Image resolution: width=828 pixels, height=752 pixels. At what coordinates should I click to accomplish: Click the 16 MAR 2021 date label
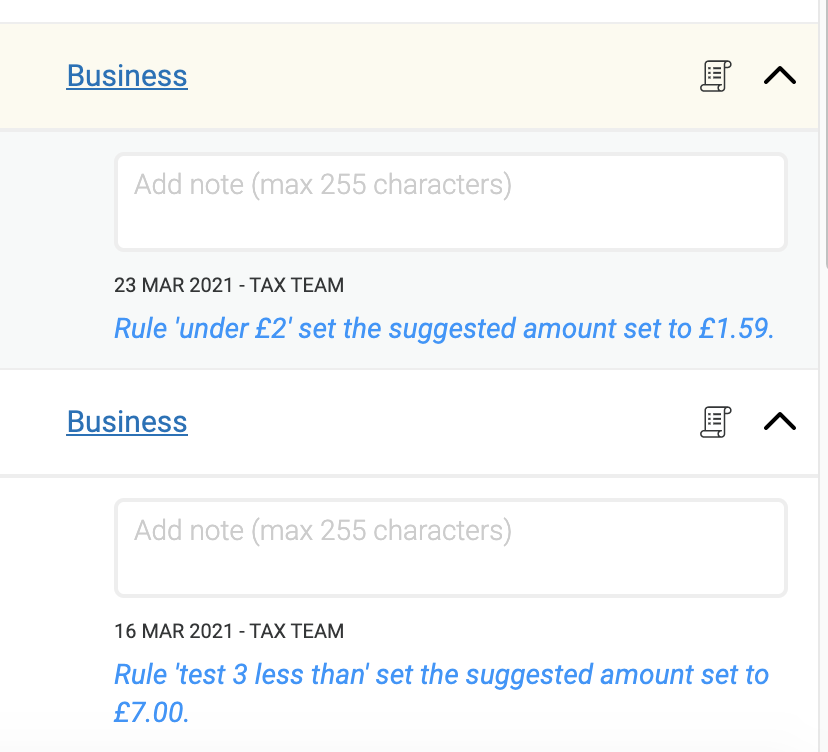click(x=174, y=632)
